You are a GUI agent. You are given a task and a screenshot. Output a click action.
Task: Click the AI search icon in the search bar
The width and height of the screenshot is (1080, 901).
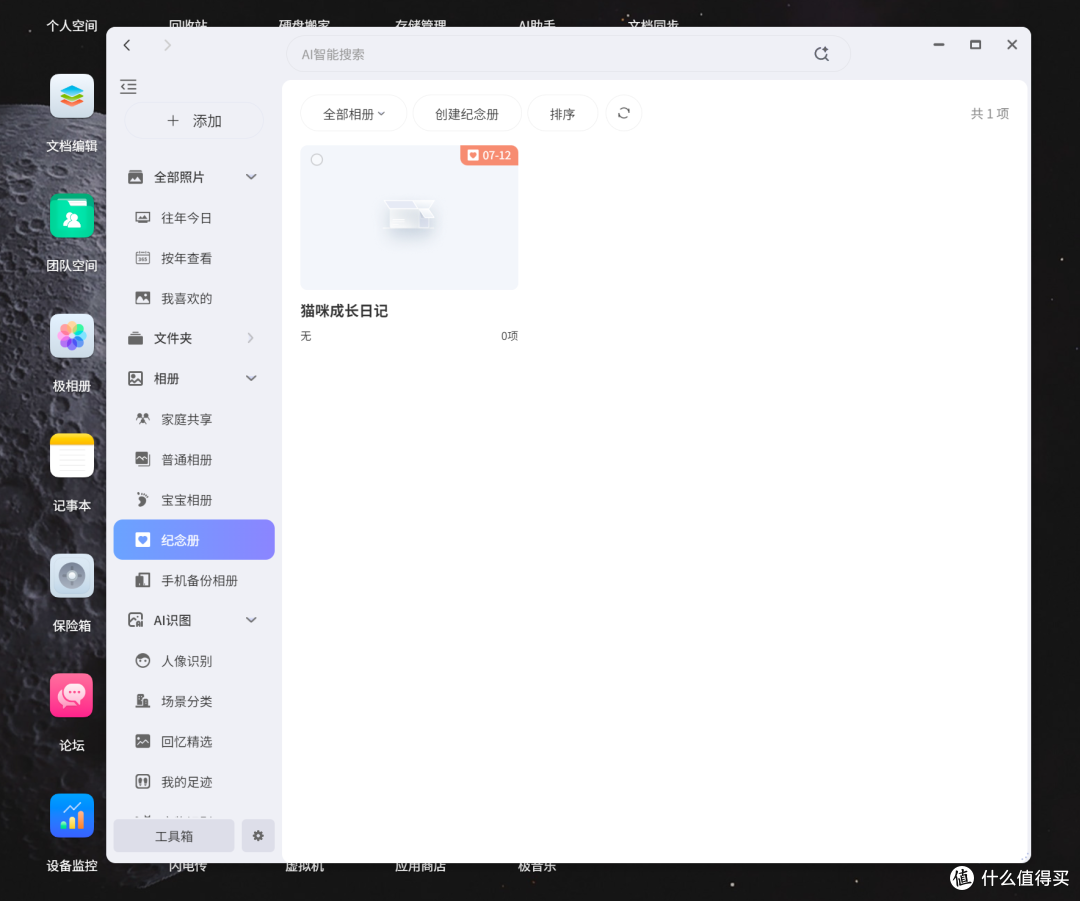tap(821, 54)
